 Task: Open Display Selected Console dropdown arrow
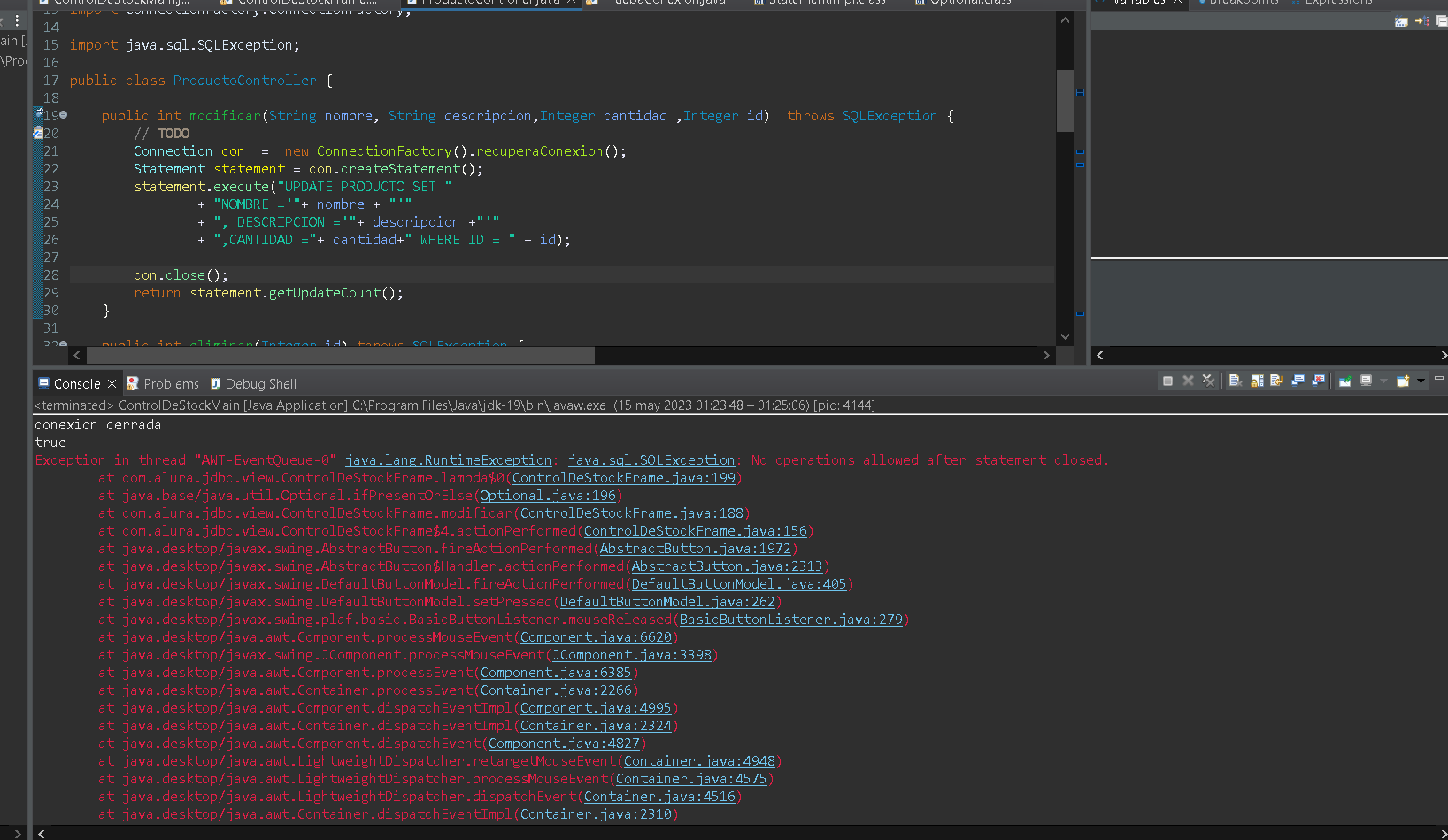pos(1383,381)
